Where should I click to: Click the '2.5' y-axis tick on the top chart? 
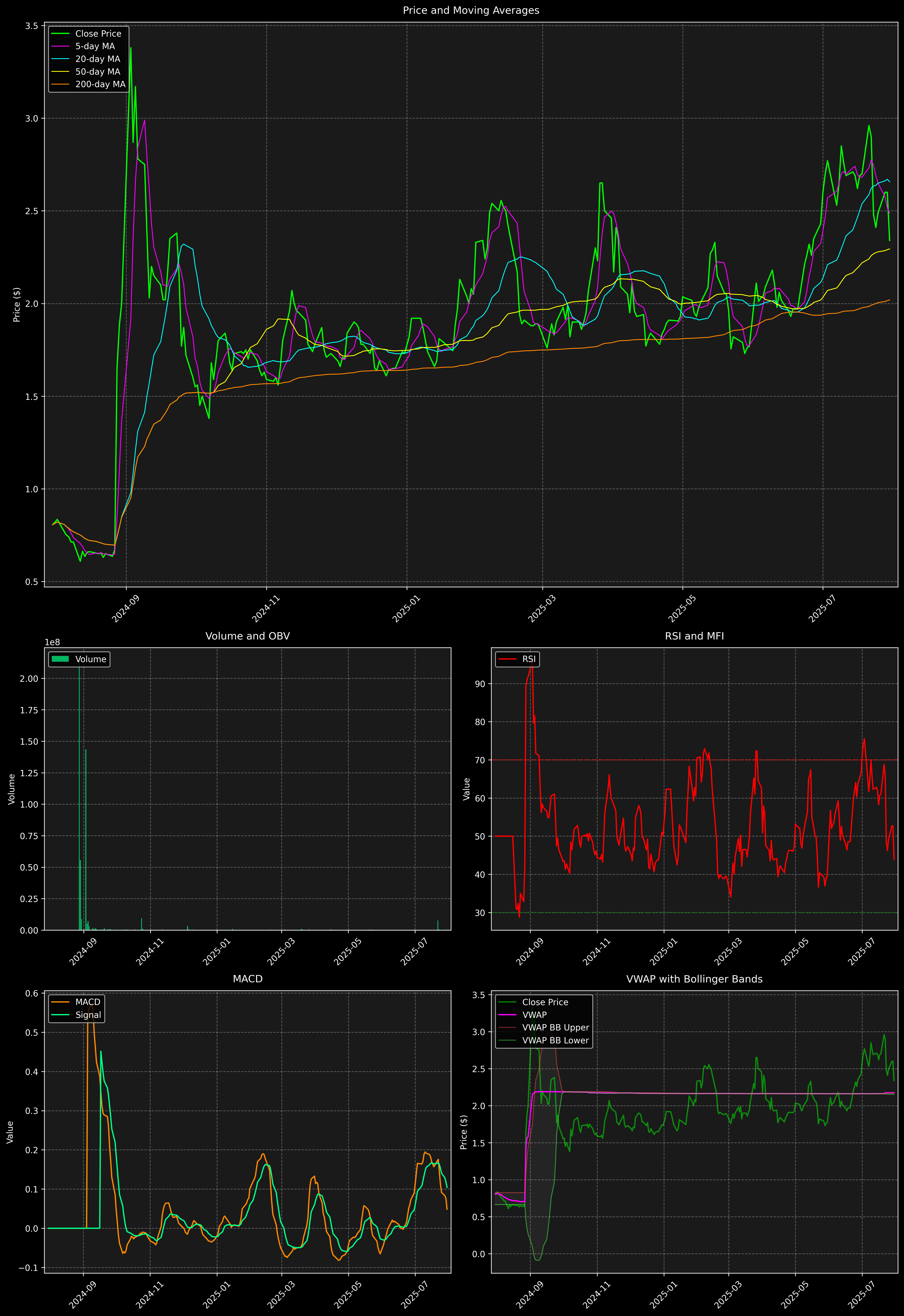click(x=32, y=211)
